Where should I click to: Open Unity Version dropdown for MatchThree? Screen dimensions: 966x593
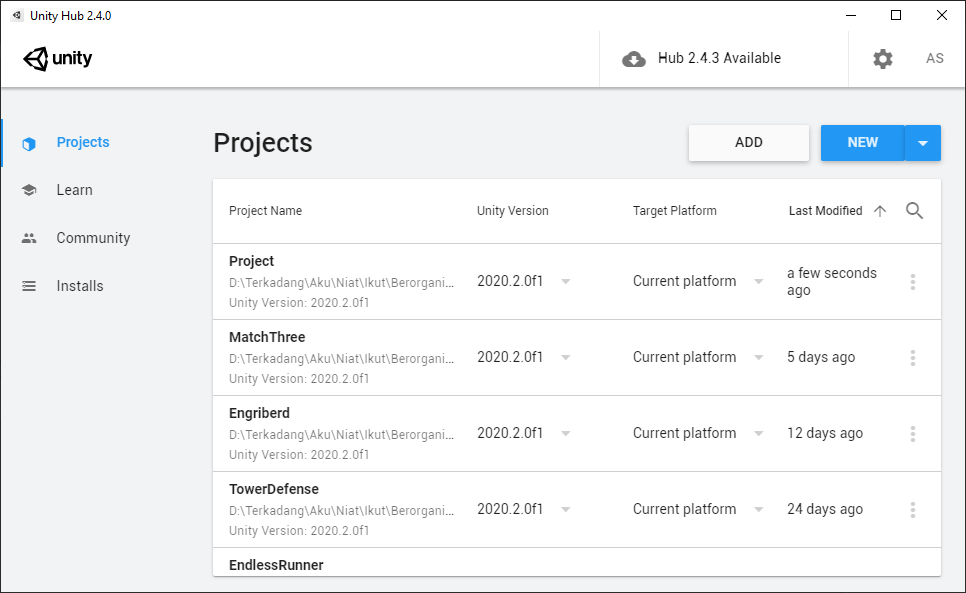[566, 358]
